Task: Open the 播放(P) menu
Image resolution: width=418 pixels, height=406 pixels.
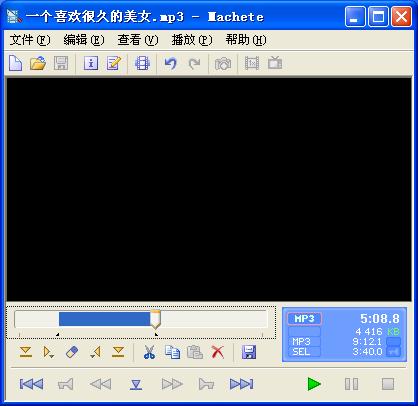Action: click(192, 40)
